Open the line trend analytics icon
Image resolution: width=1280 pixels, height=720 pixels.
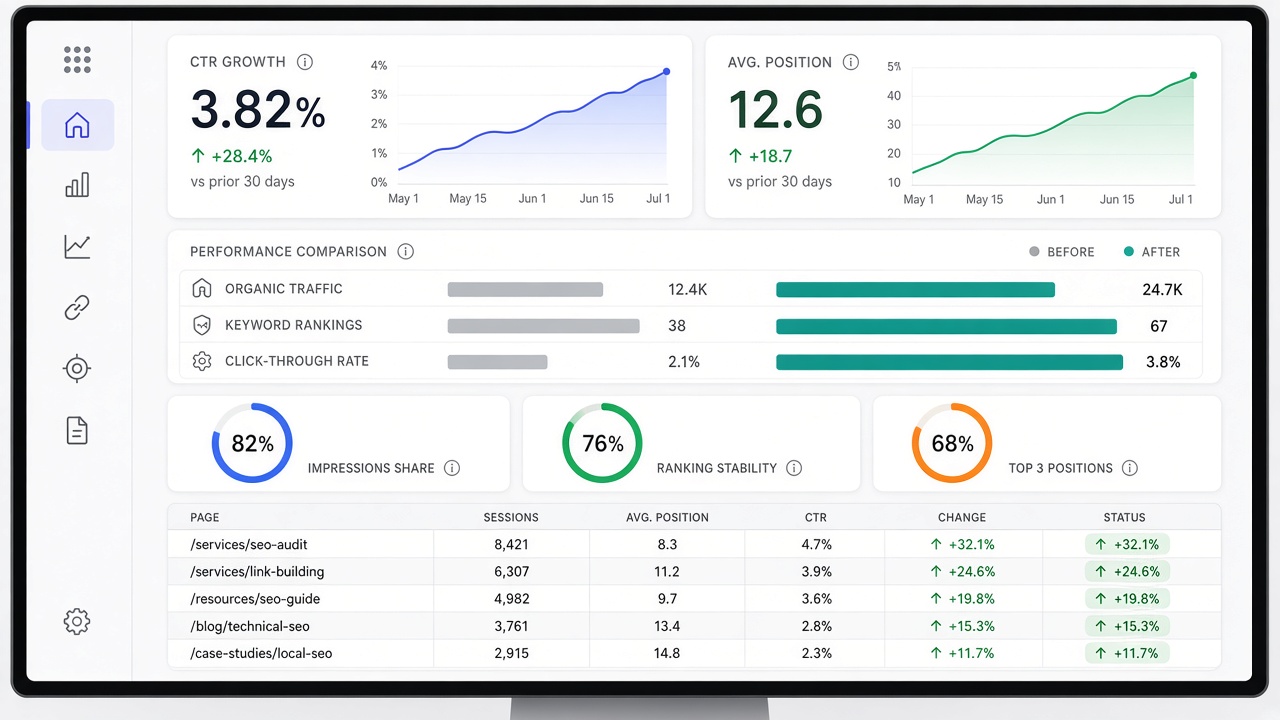[77, 247]
